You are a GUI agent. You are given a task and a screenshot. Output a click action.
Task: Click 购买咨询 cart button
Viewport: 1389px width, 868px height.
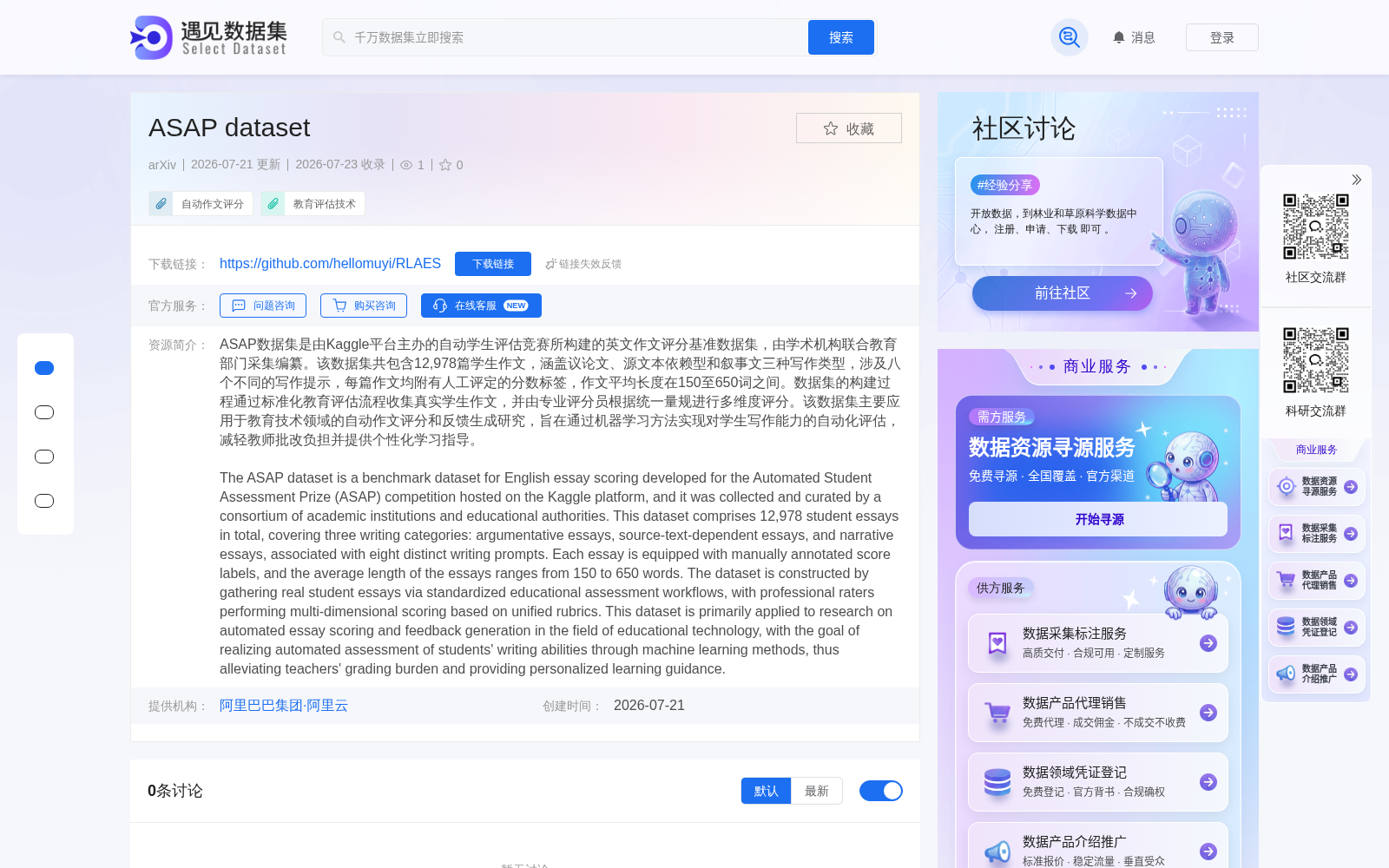point(364,306)
